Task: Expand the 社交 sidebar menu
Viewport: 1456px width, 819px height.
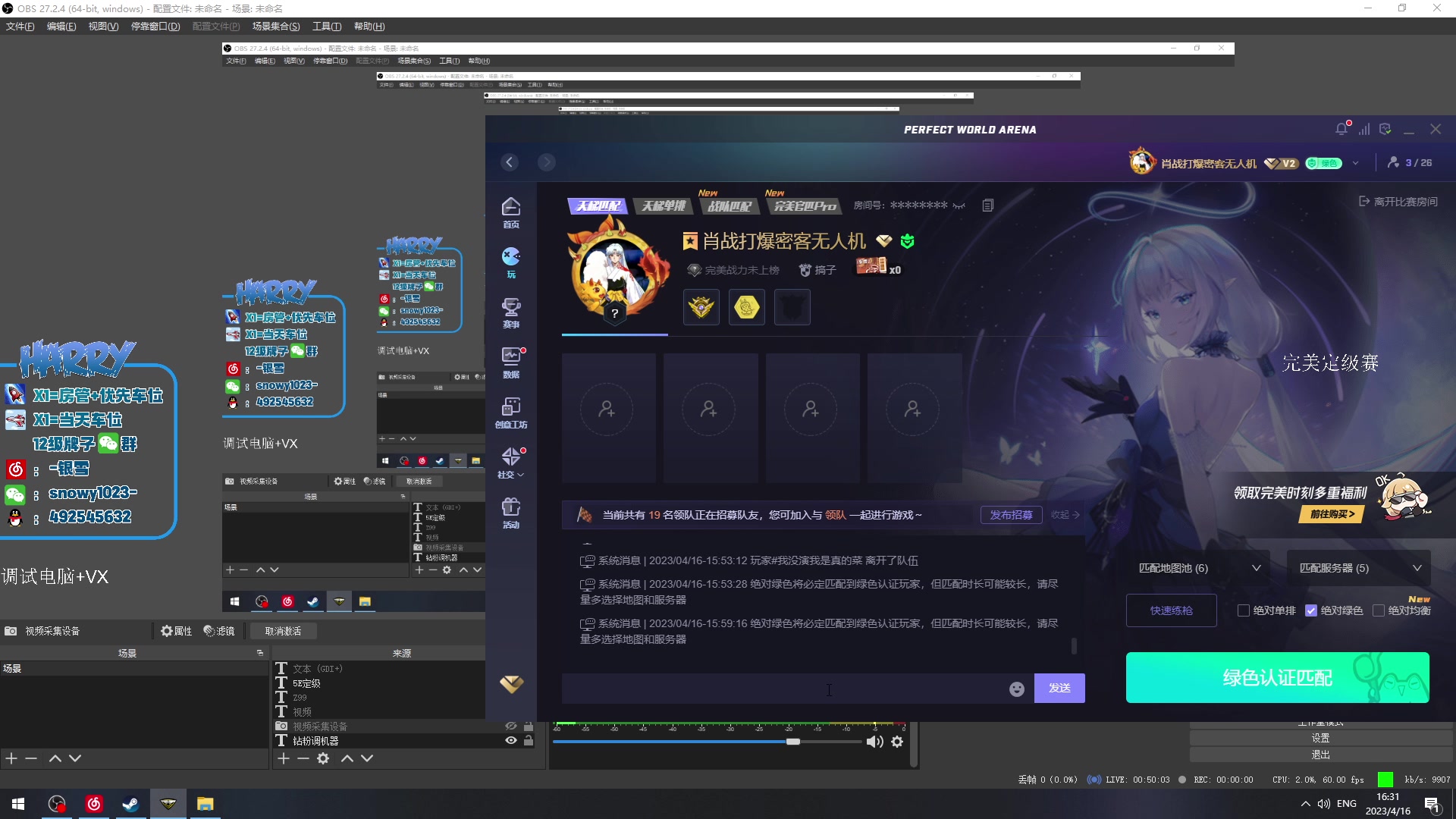Action: (511, 463)
